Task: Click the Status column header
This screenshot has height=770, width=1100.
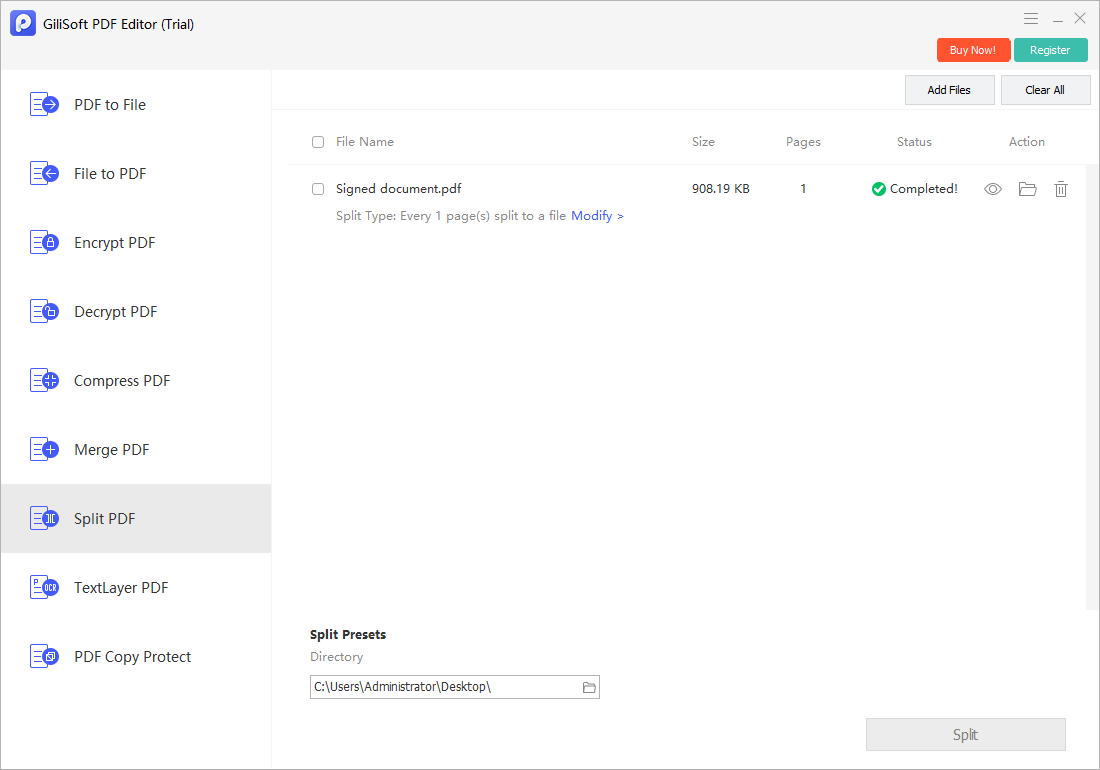Action: 914,142
